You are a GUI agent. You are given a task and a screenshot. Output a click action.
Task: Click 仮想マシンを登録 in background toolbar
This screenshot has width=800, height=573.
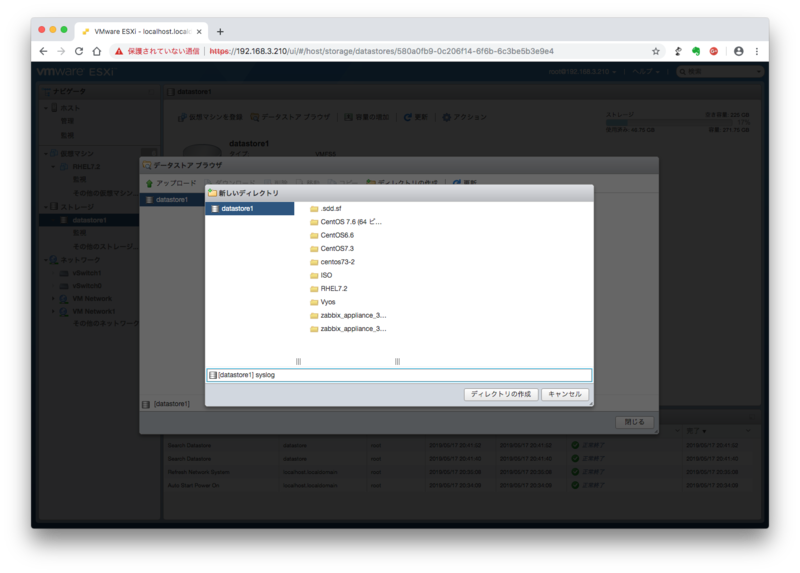pyautogui.click(x=210, y=117)
